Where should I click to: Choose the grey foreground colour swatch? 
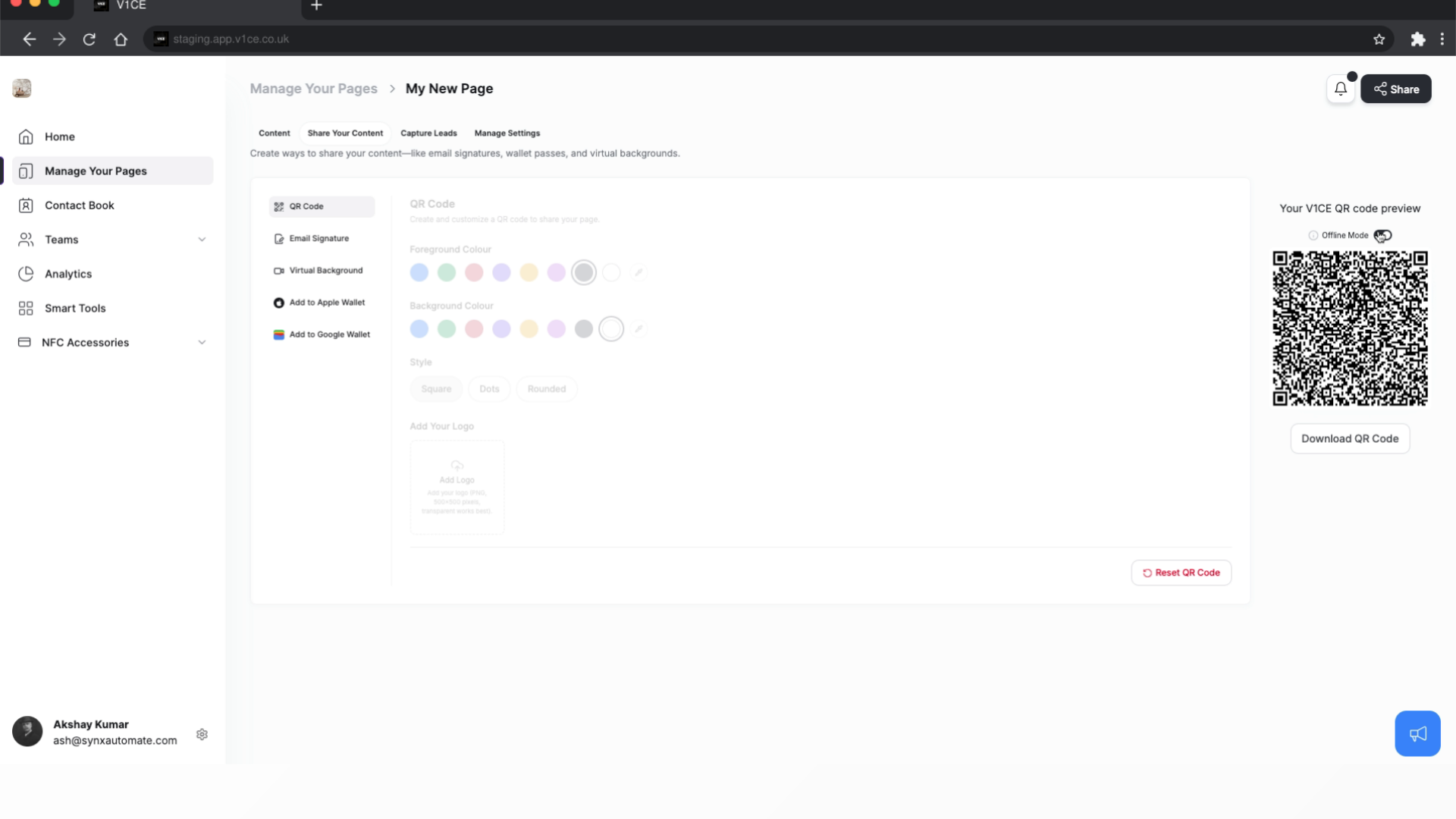pyautogui.click(x=584, y=272)
